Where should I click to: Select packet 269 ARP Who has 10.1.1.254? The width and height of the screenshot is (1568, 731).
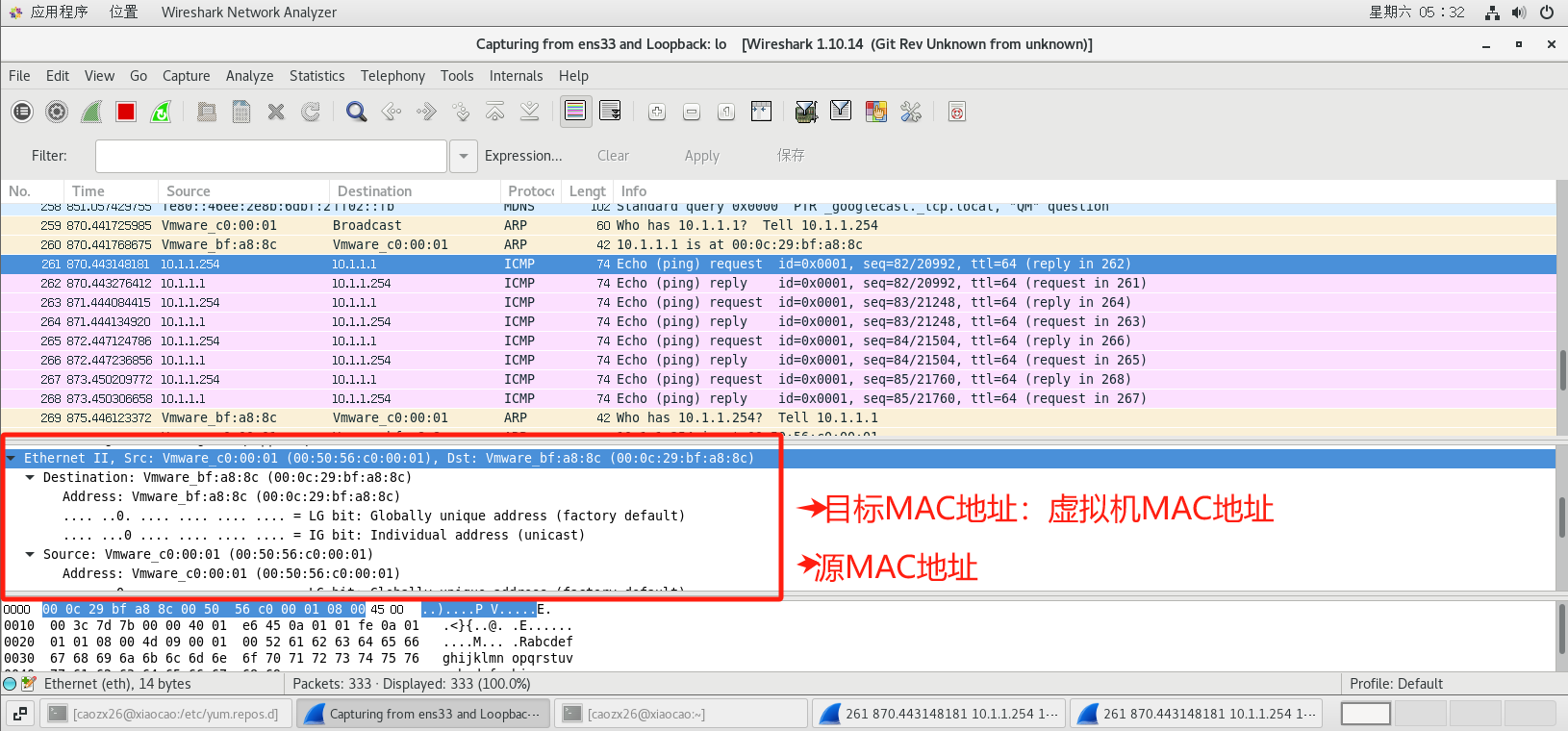point(778,417)
